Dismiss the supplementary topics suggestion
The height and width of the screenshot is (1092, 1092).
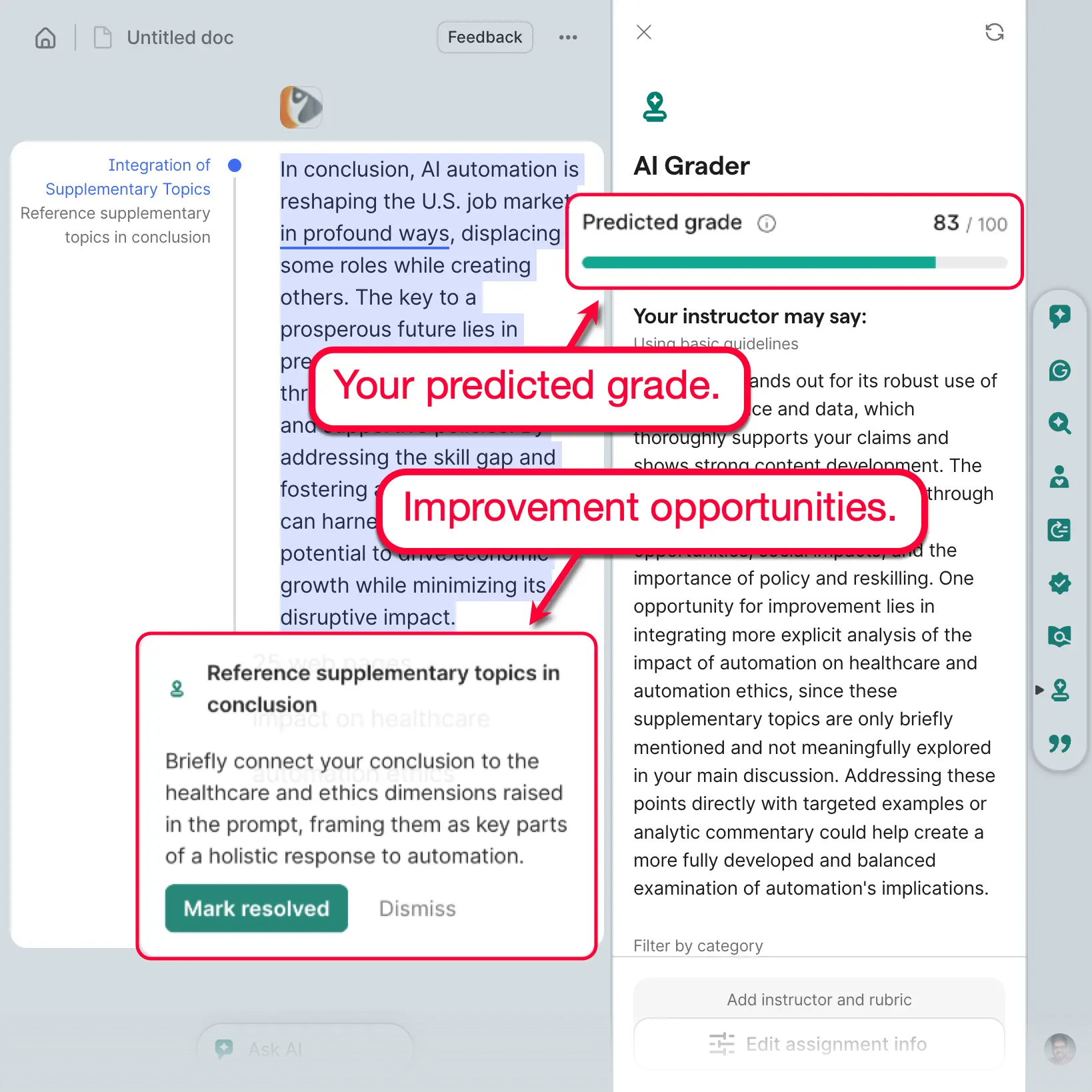coord(416,908)
